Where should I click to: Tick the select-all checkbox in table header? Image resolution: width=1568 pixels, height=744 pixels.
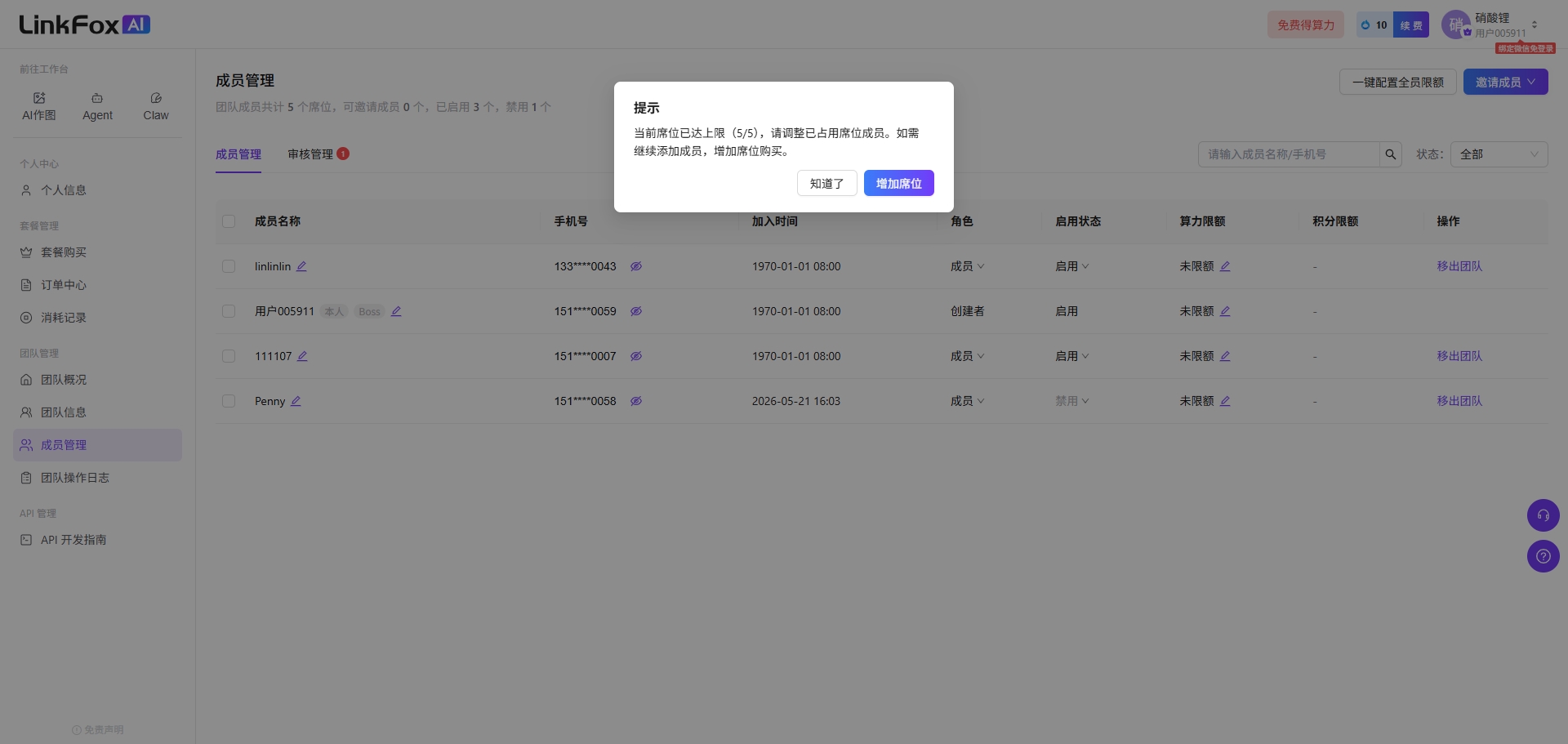(x=229, y=221)
